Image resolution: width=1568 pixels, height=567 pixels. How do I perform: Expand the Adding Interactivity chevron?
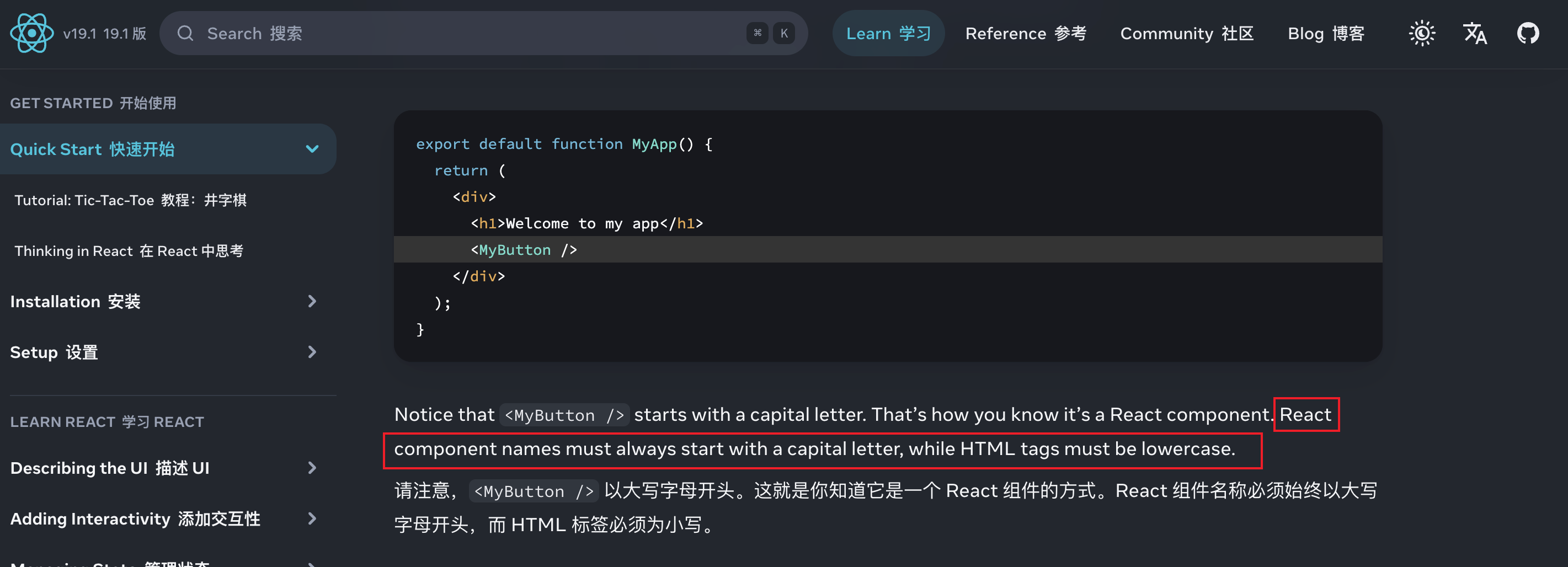312,518
